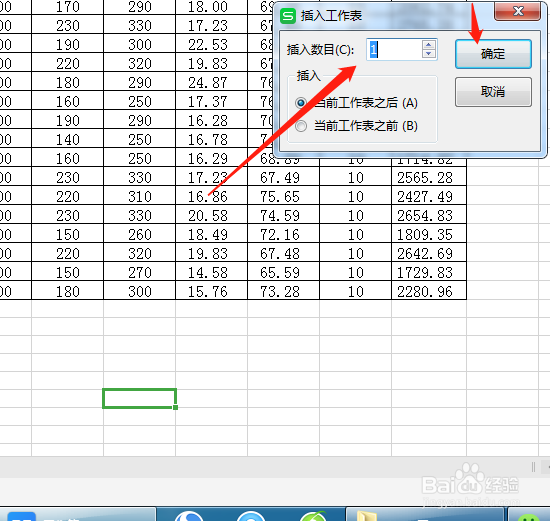
Task: Select cell containing 17.37
Action: tap(211, 100)
